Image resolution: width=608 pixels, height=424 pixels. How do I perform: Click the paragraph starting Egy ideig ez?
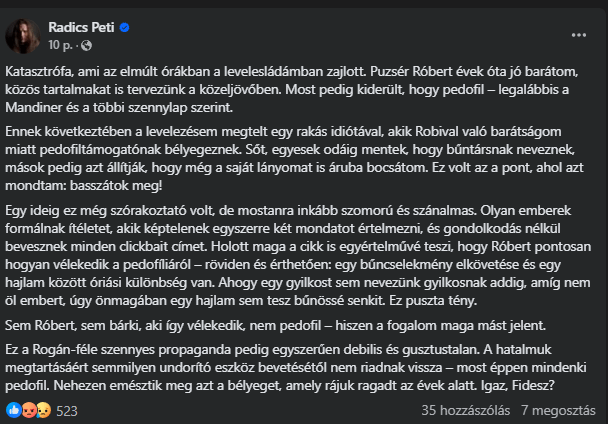(298, 255)
